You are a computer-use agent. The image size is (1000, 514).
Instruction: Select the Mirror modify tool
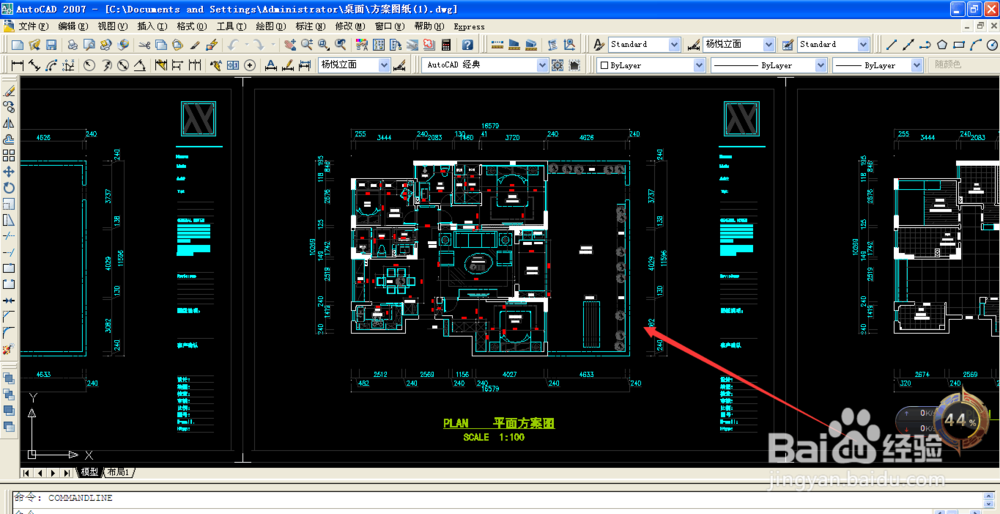click(9, 122)
